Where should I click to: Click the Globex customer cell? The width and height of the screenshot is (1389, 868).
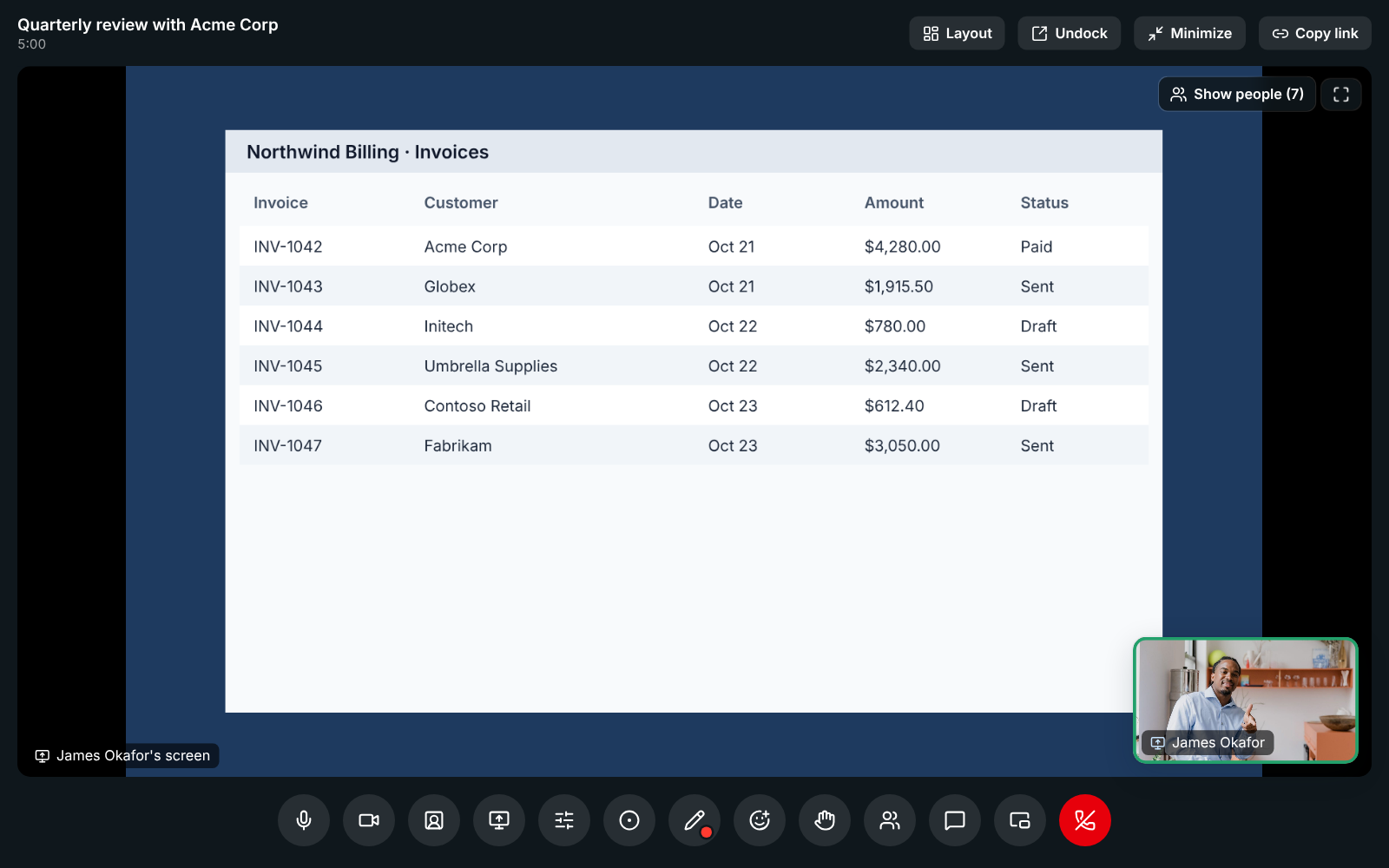tap(450, 286)
